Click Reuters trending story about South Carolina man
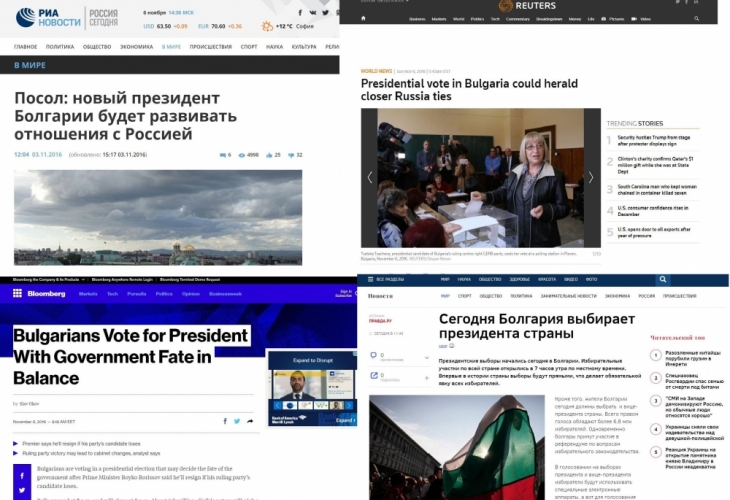Viewport: 730px width, 500px height. point(657,189)
